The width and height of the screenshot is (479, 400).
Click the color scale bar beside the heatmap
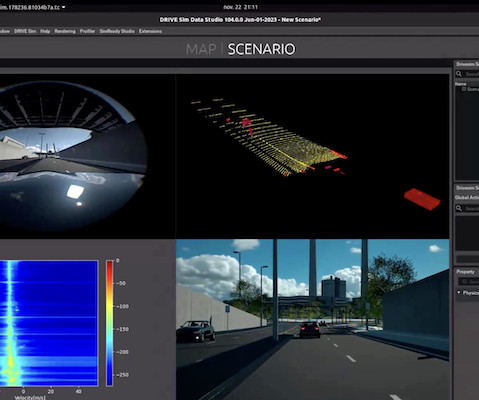point(109,323)
